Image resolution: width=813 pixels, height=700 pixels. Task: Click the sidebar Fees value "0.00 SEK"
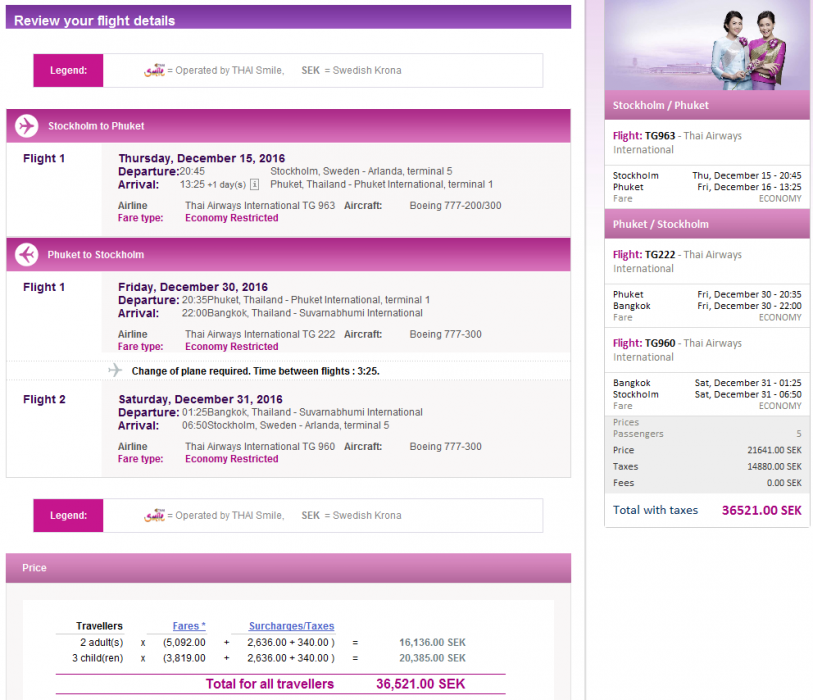tap(784, 483)
